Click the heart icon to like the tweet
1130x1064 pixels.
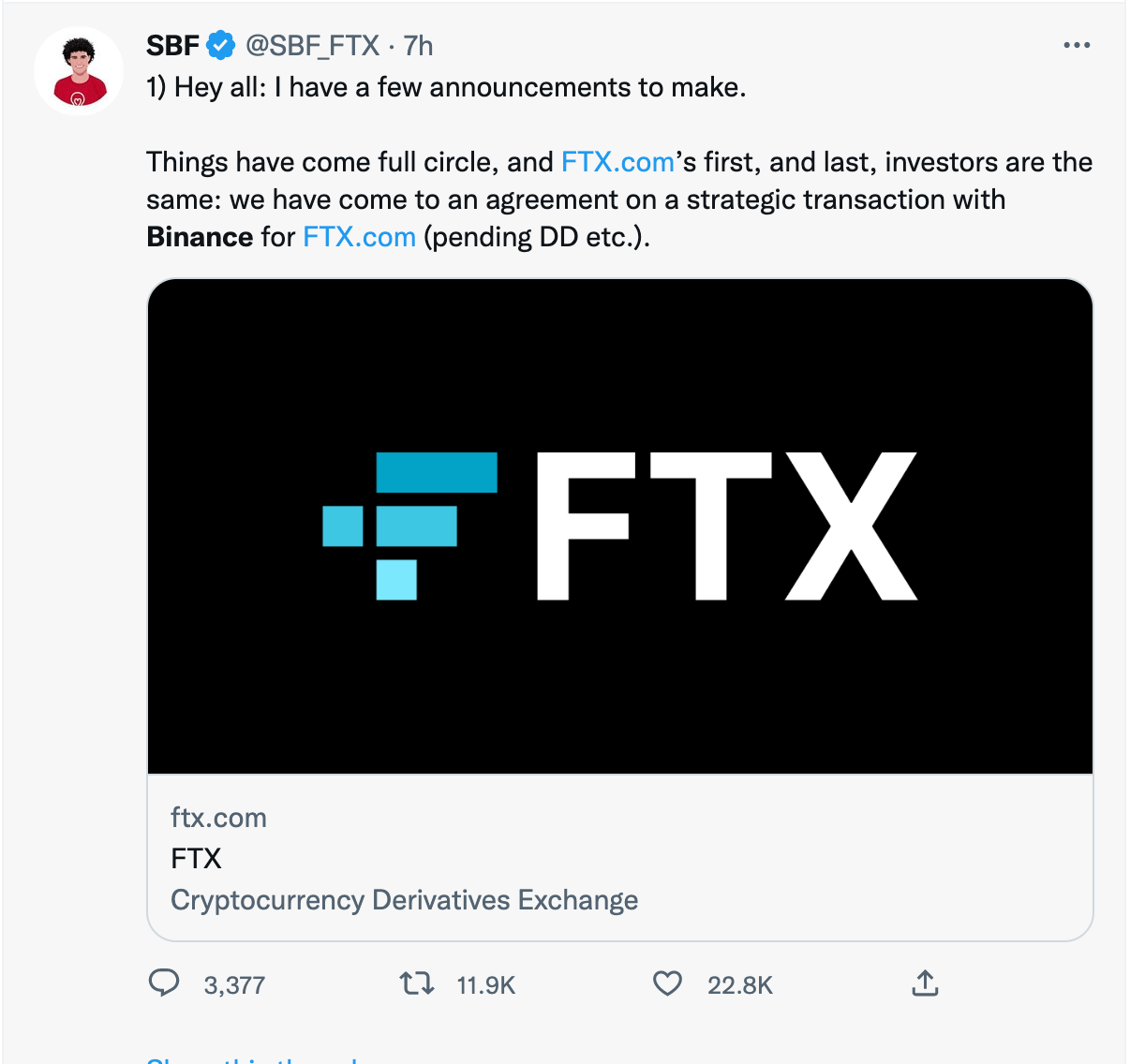[x=667, y=984]
